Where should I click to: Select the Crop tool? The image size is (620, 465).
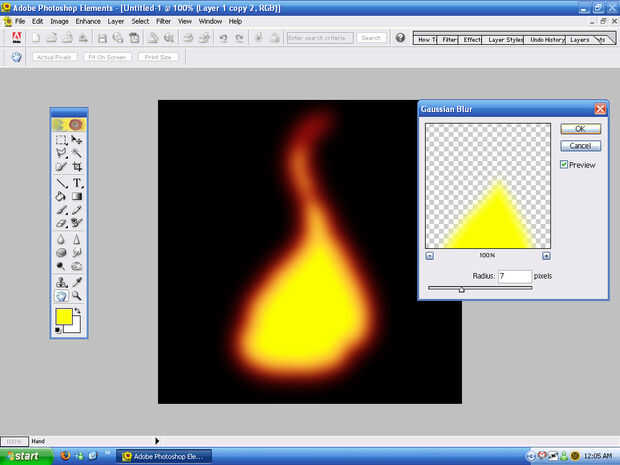pyautogui.click(x=76, y=166)
